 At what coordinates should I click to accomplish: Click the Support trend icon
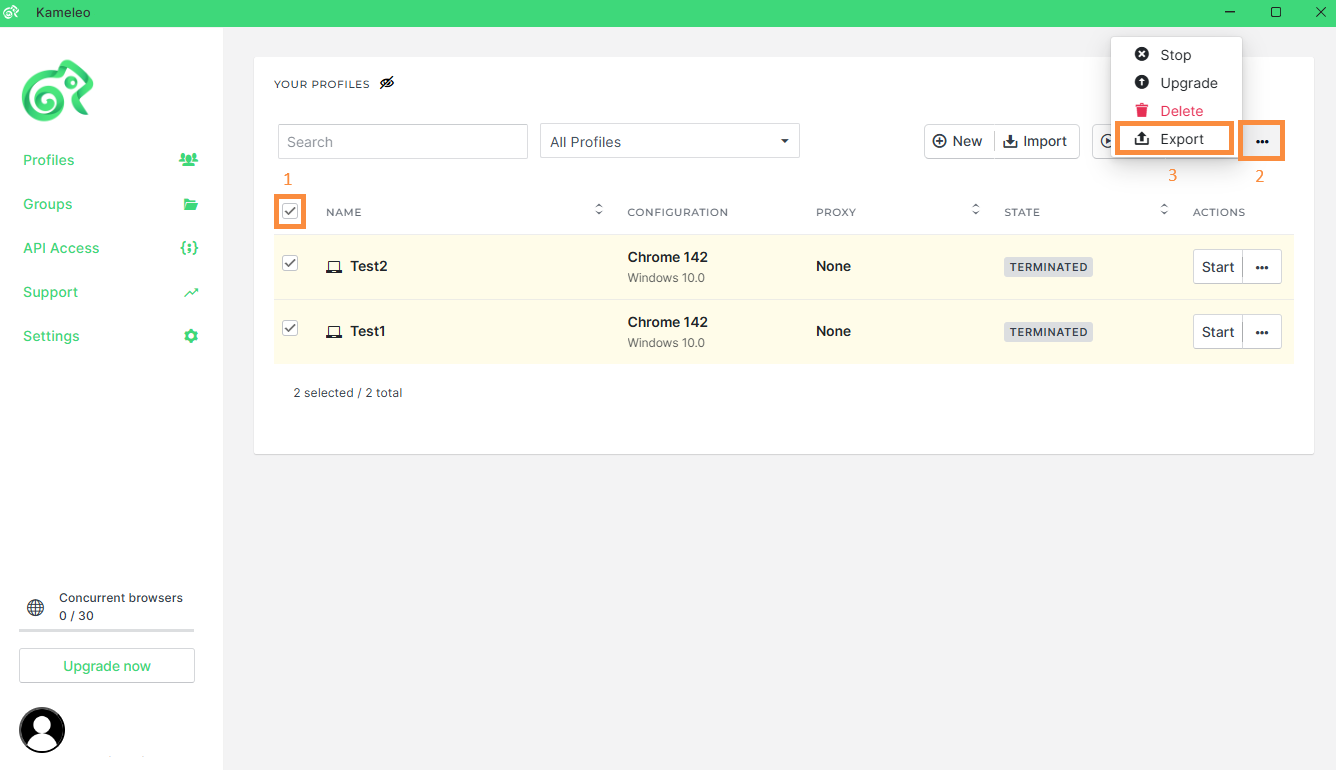click(x=191, y=292)
